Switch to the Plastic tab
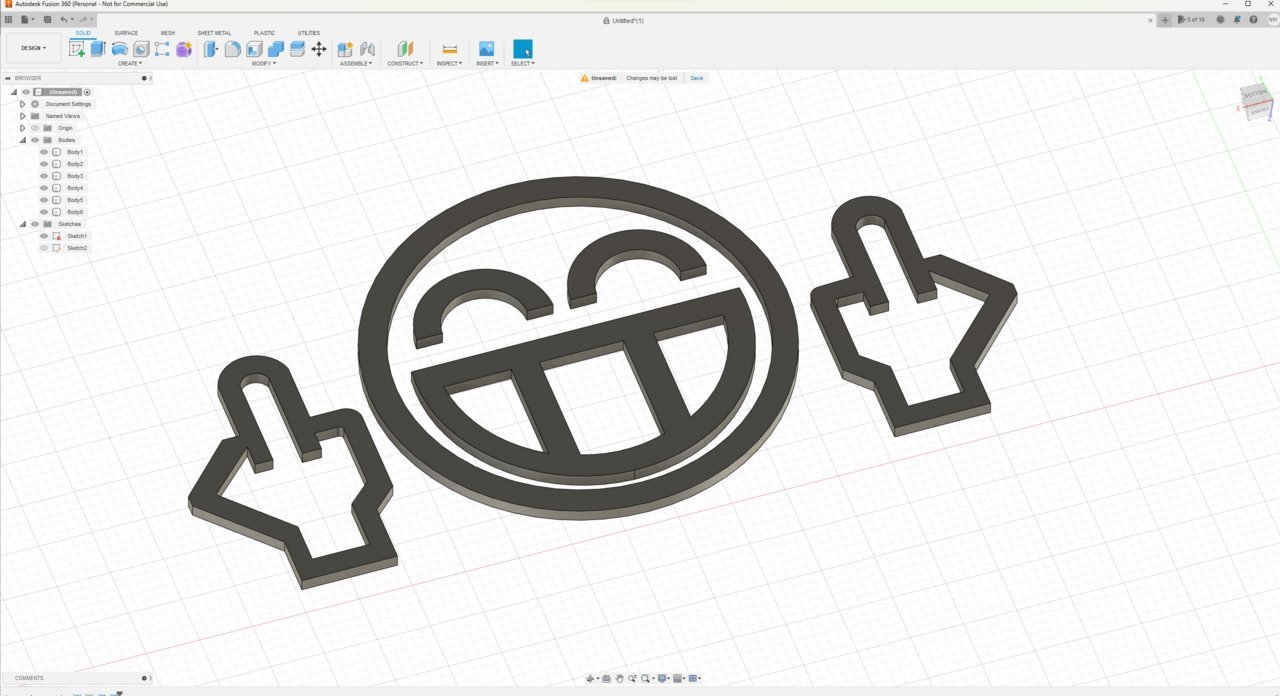Screen dimensions: 1280x696 click(264, 33)
